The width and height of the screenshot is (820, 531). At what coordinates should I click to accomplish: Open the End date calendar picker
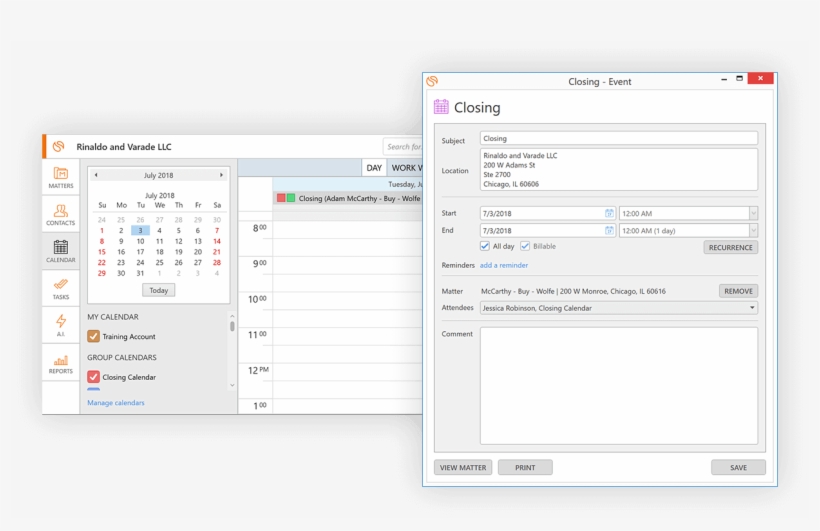coord(609,230)
